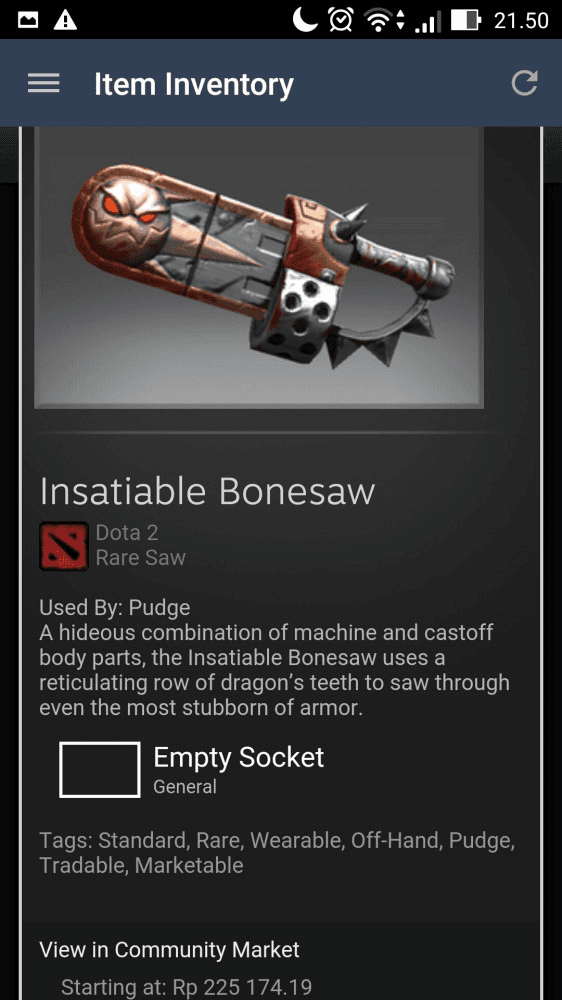This screenshot has width=562, height=1000.
Task: Tap the Insatiable Bonesaw item name
Action: pos(207,492)
